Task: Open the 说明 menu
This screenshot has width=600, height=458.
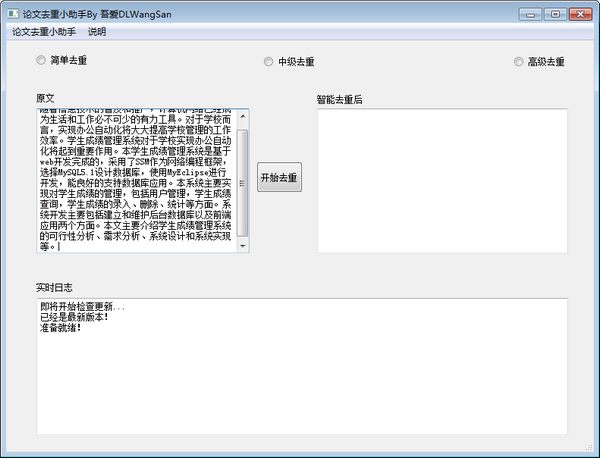Action: coord(97,32)
